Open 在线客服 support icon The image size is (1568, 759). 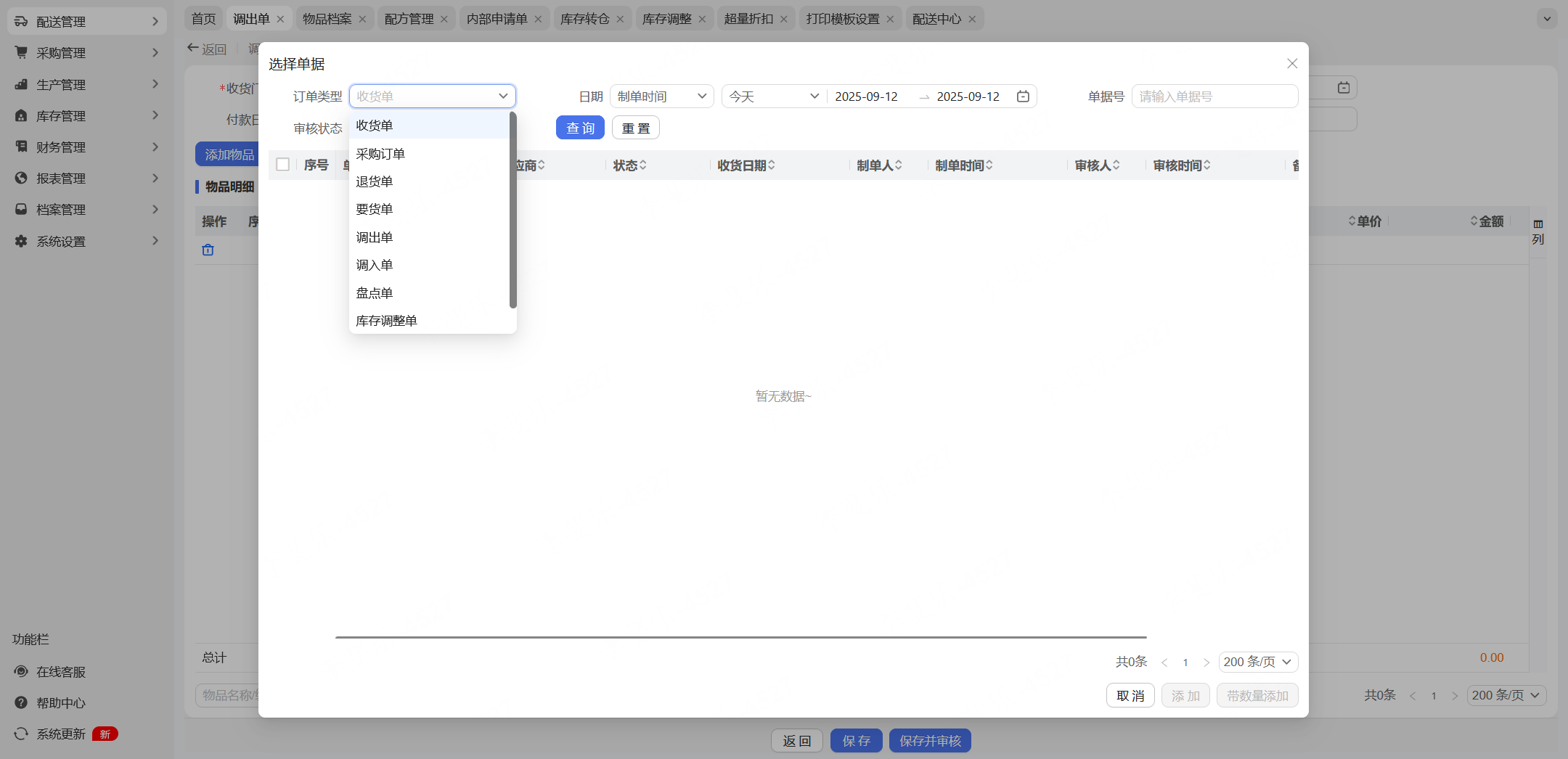point(21,671)
